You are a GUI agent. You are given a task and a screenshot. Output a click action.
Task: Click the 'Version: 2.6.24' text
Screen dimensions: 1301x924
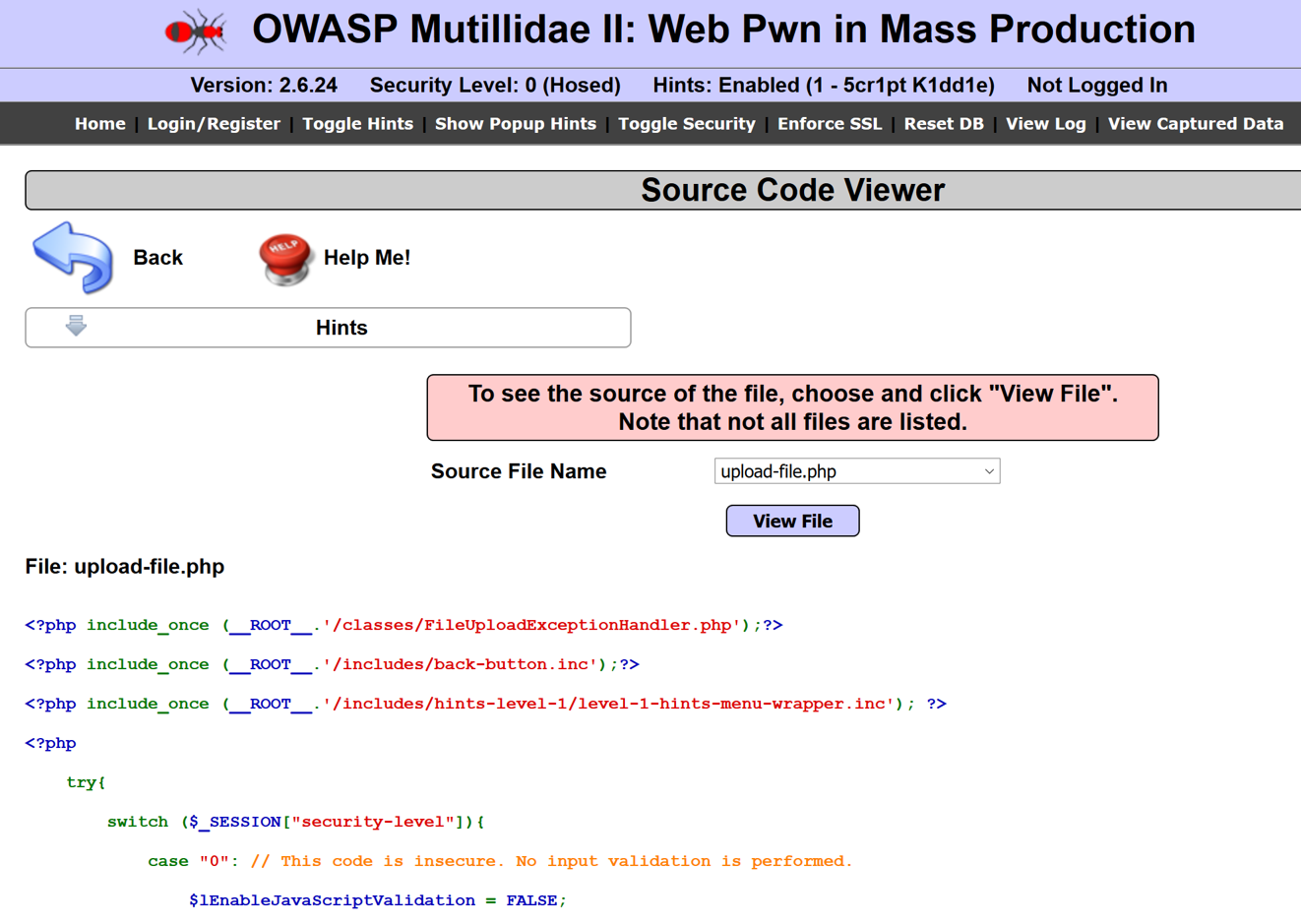point(264,86)
